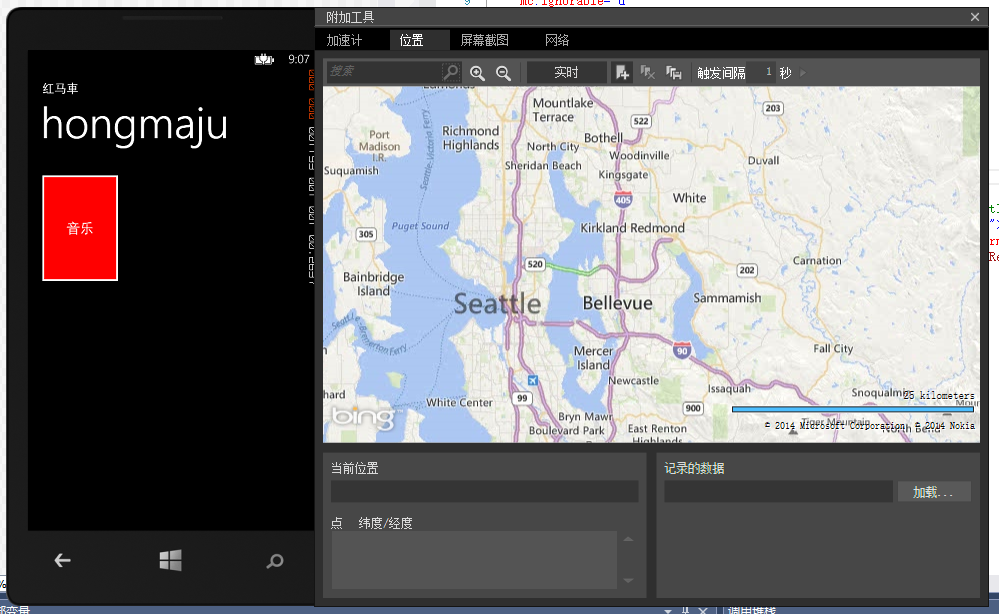Click the points list up arrow
This screenshot has height=614, width=999.
point(628,539)
